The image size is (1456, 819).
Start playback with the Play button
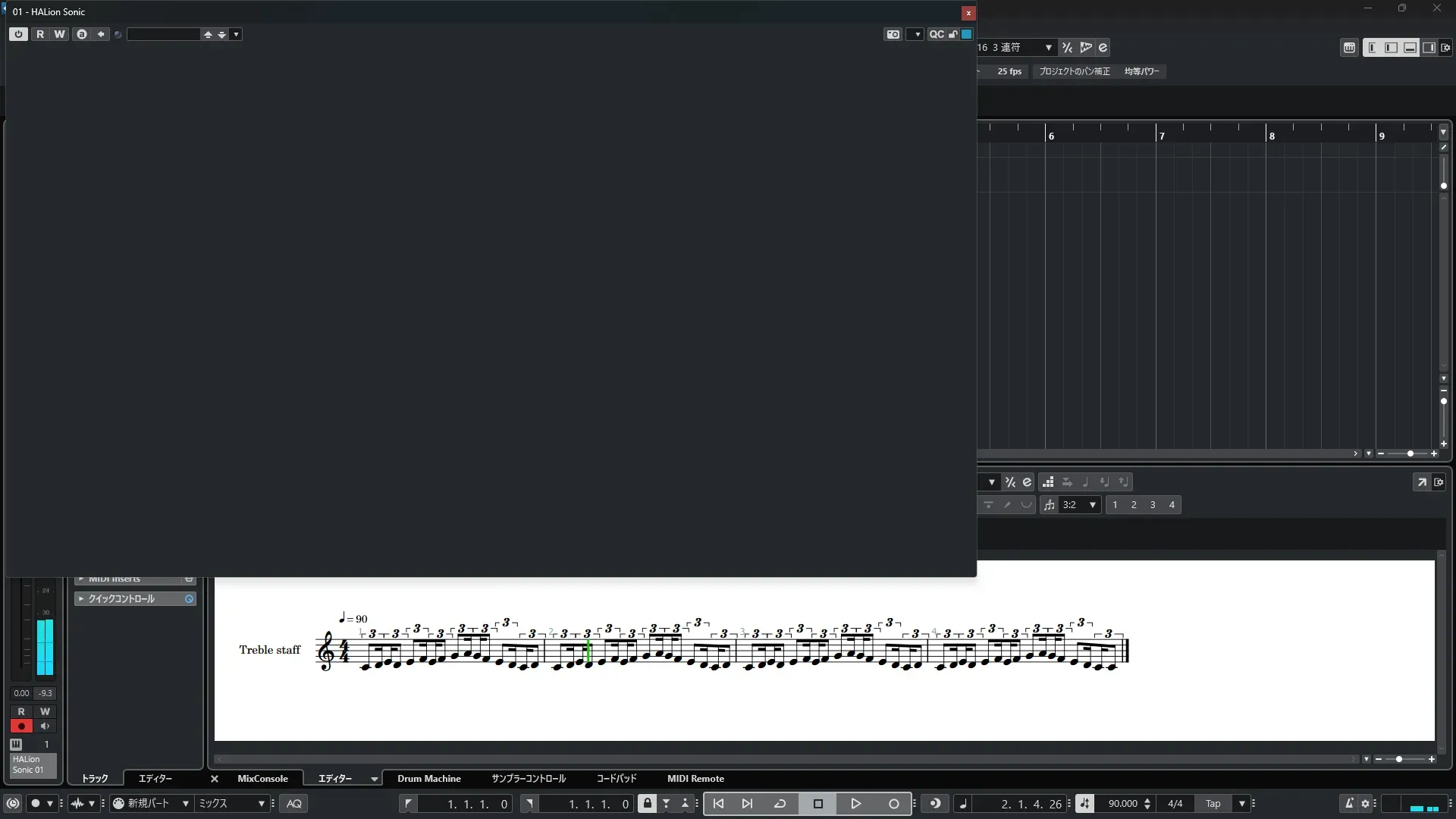click(855, 804)
